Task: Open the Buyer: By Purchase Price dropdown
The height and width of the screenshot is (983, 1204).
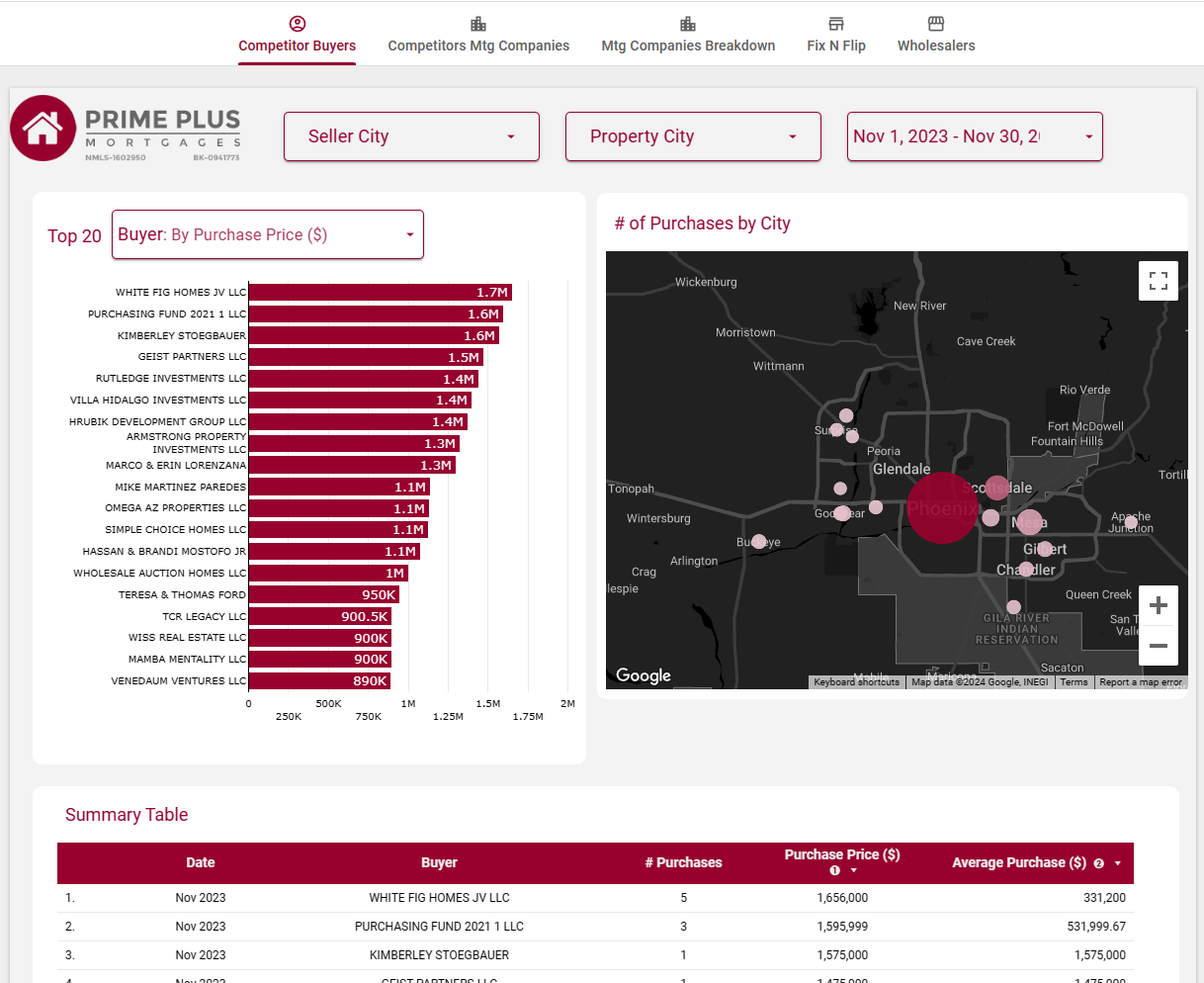Action: click(x=268, y=235)
